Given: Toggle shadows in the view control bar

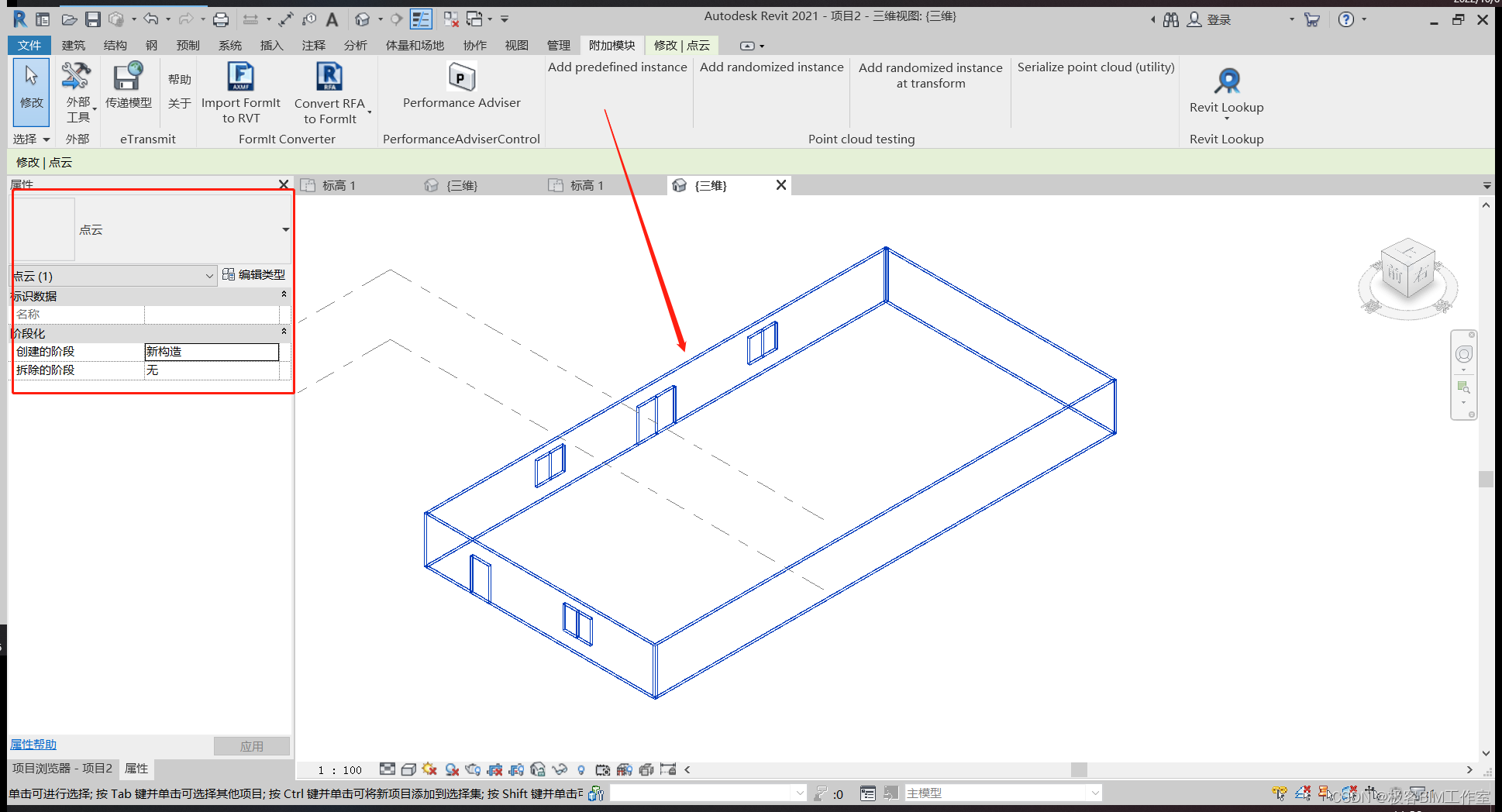Looking at the screenshot, I should pyautogui.click(x=429, y=770).
